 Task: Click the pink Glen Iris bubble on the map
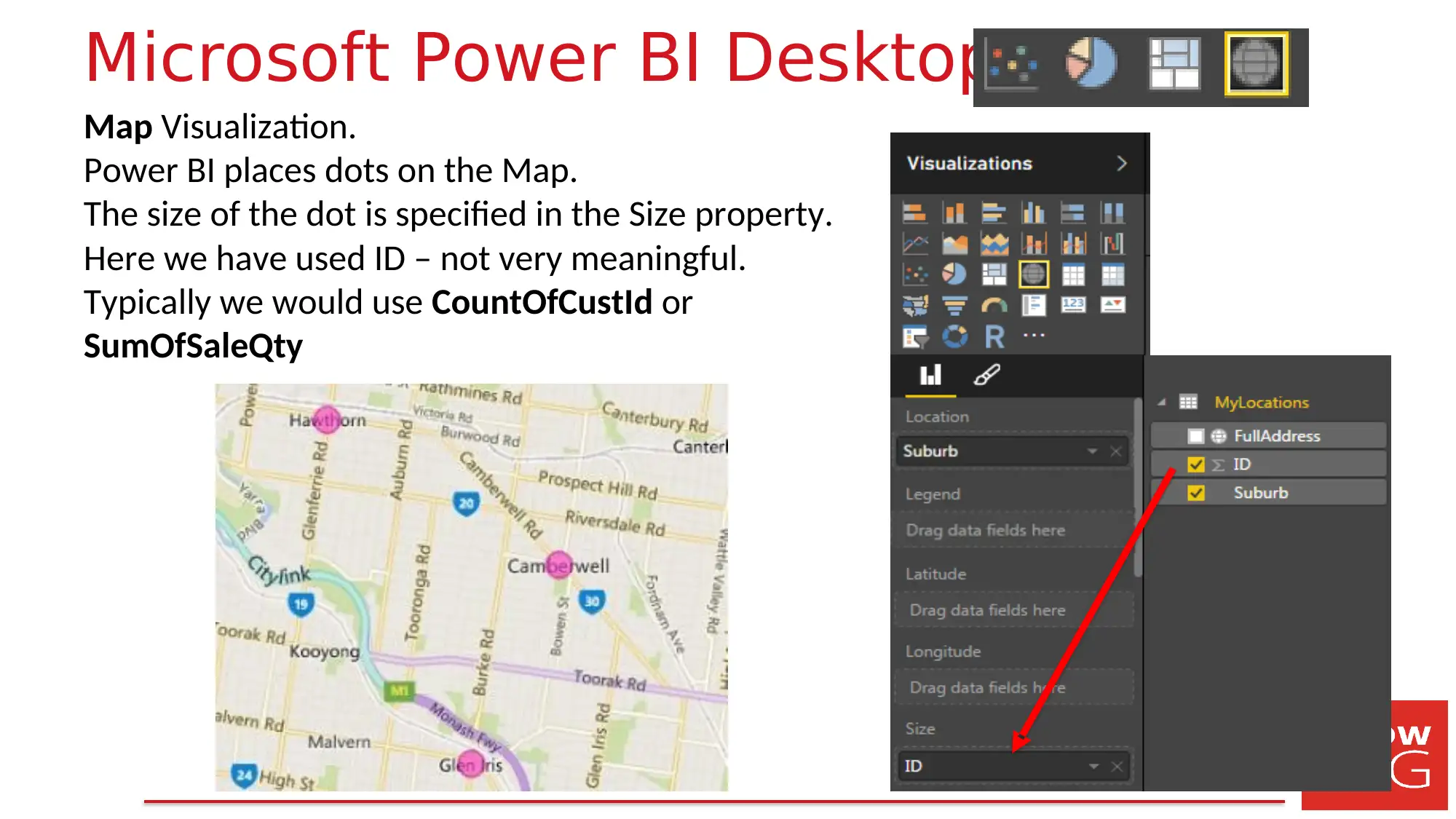pos(471,763)
